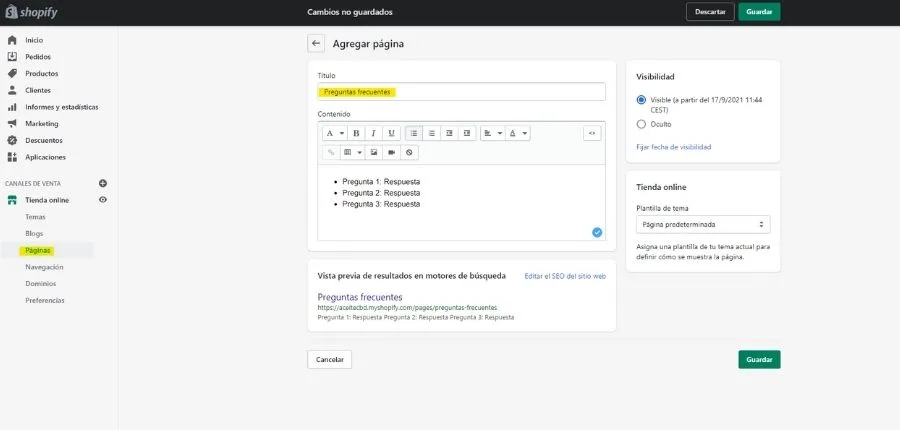Click Editar el SEO del sitio web
Image resolution: width=900 pixels, height=430 pixels.
click(565, 276)
